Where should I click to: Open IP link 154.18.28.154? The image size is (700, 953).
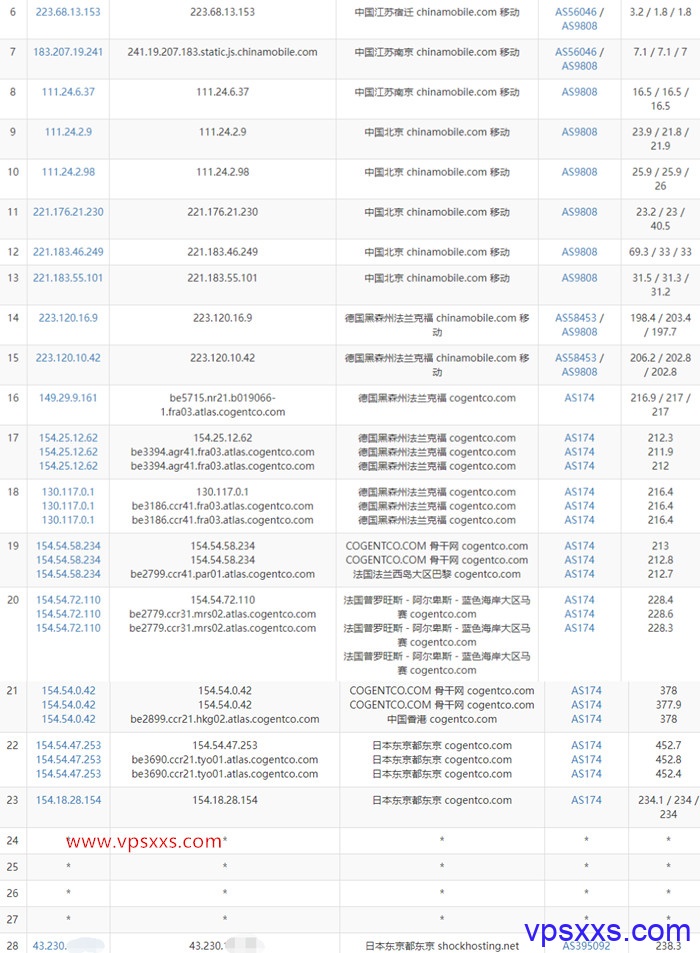click(x=69, y=800)
